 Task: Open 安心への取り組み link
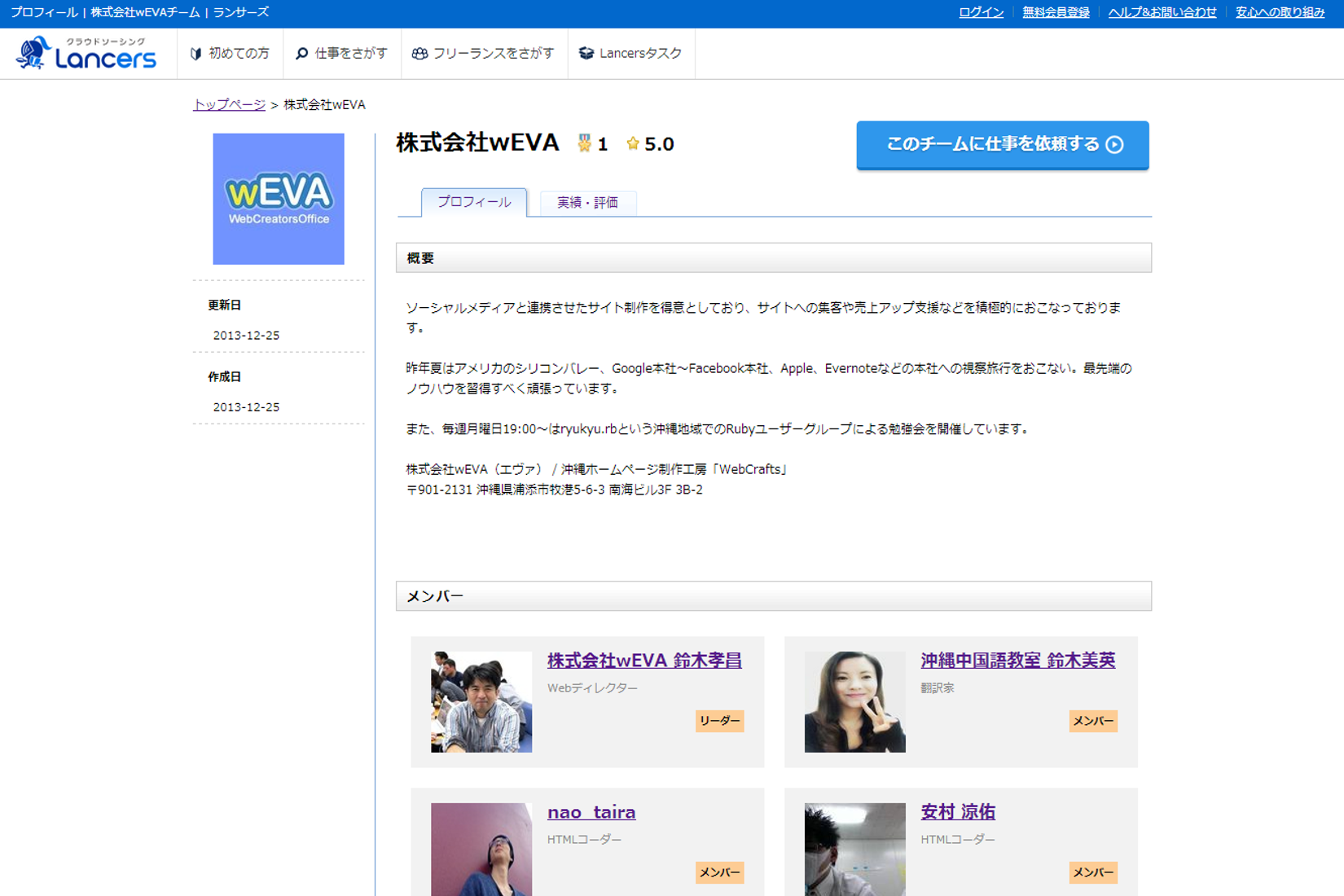coord(1280,12)
